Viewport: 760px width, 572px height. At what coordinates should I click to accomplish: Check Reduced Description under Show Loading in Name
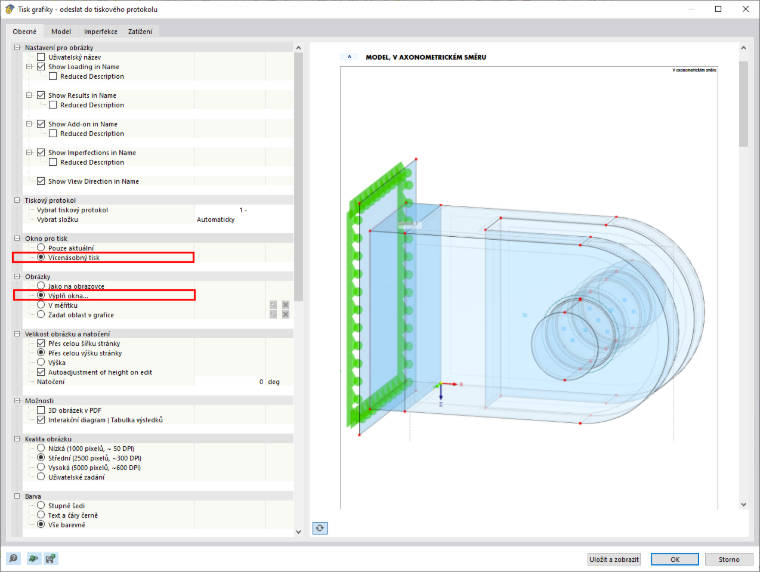(x=53, y=76)
